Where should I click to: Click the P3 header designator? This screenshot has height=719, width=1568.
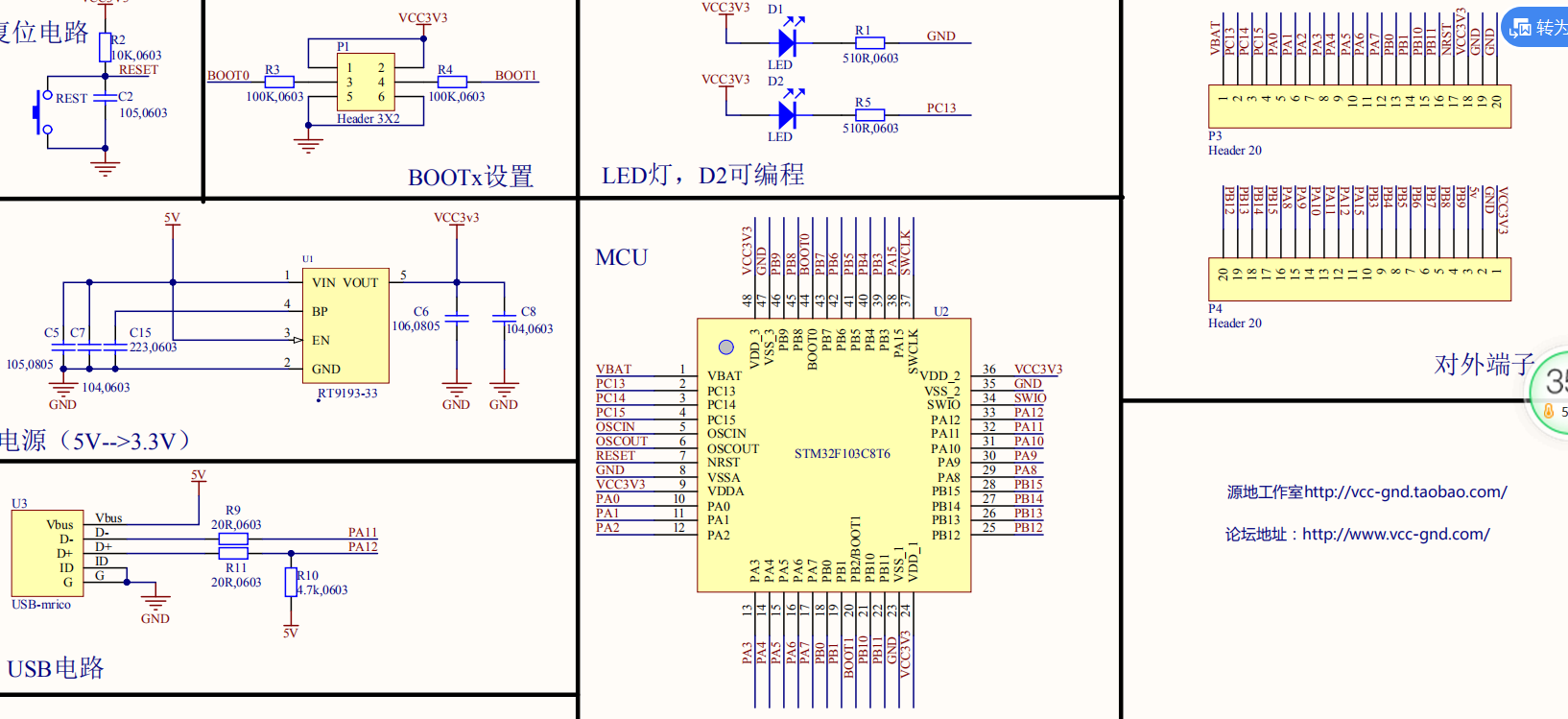(1215, 136)
